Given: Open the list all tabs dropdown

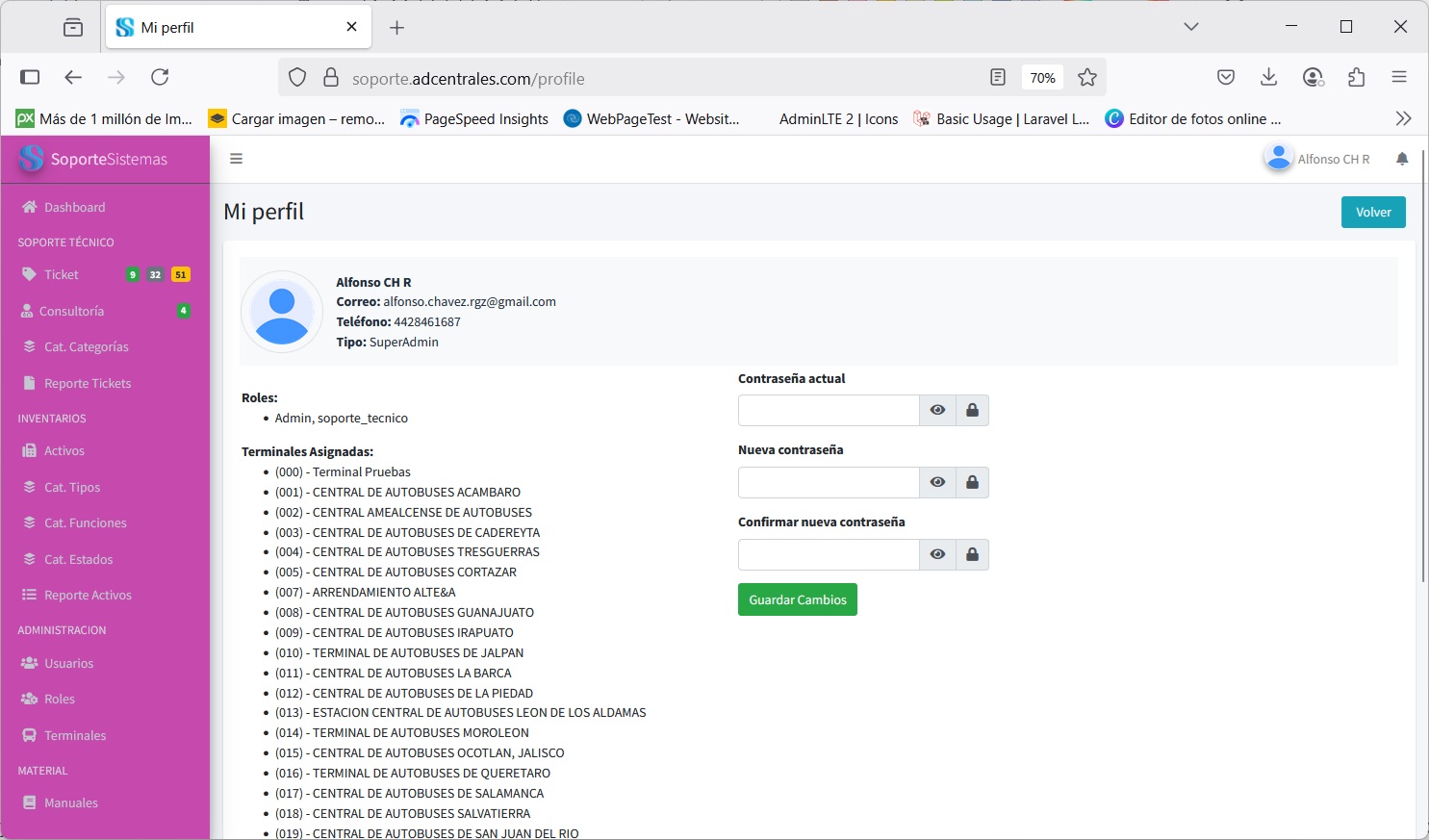Looking at the screenshot, I should (1191, 27).
